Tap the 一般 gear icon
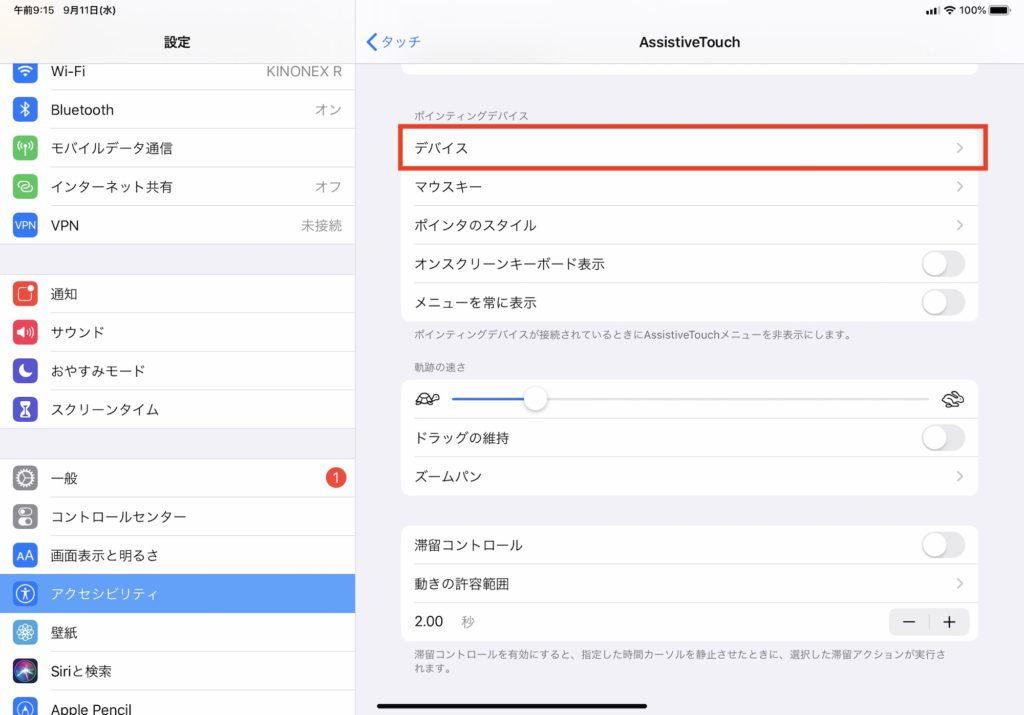Viewport: 1024px width, 715px height. 25,478
